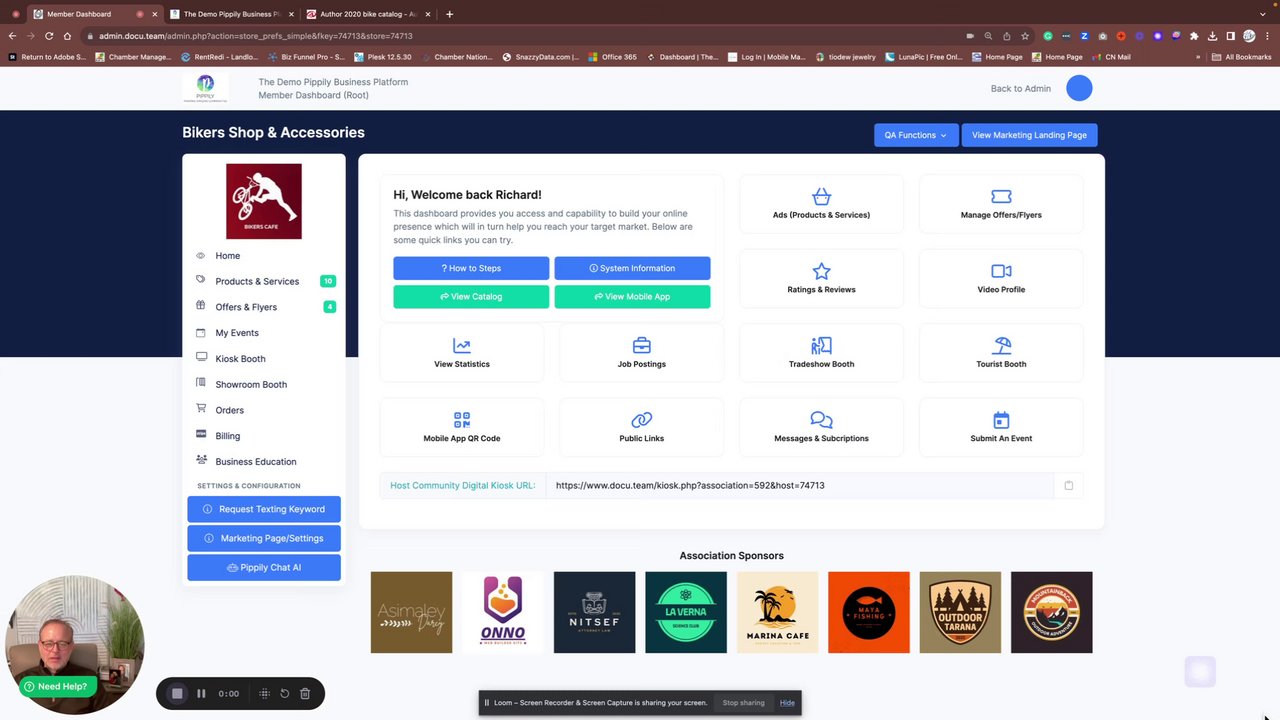Click the Pippily logo in the header

[205, 88]
